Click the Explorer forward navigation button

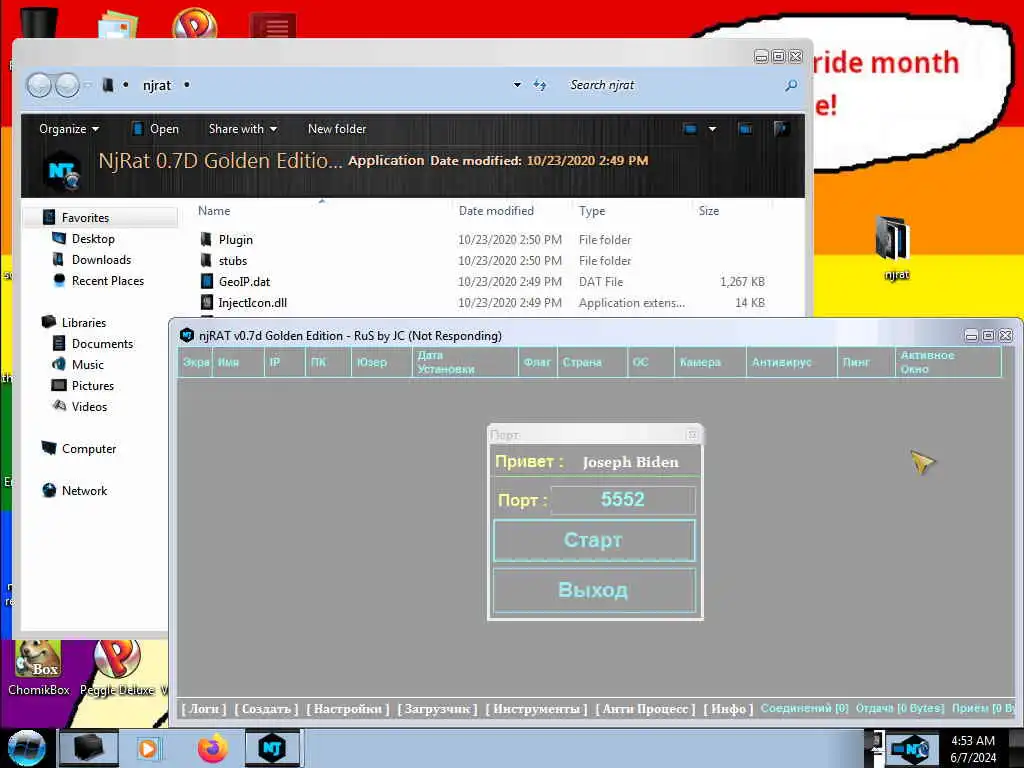click(67, 85)
